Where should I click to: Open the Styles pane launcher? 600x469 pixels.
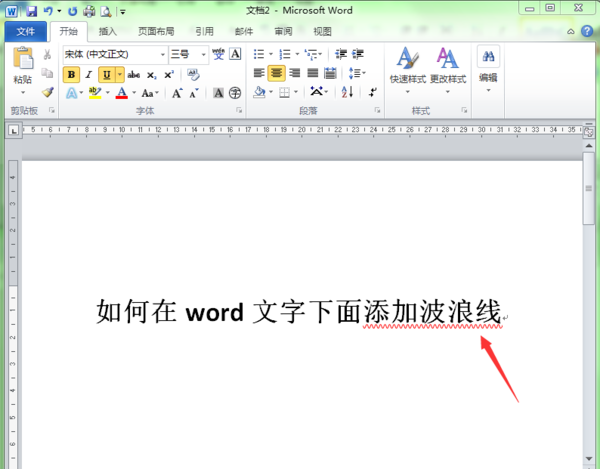(464, 111)
